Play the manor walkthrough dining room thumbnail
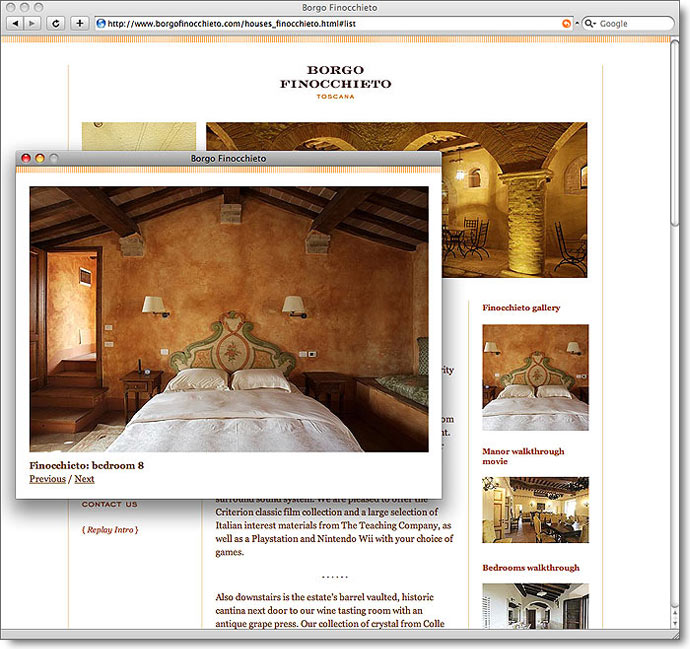This screenshot has width=690, height=649. [x=535, y=510]
